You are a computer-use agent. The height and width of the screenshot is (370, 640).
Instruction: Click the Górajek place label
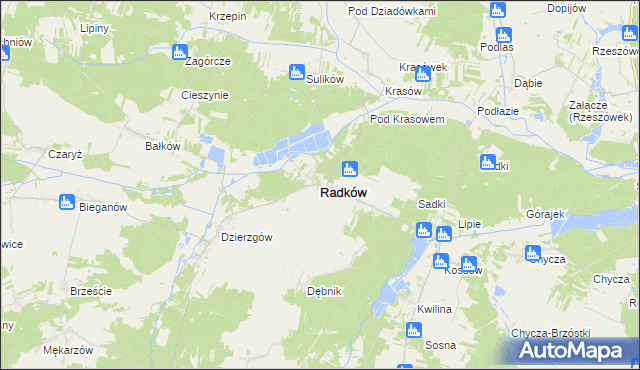pyautogui.click(x=545, y=214)
